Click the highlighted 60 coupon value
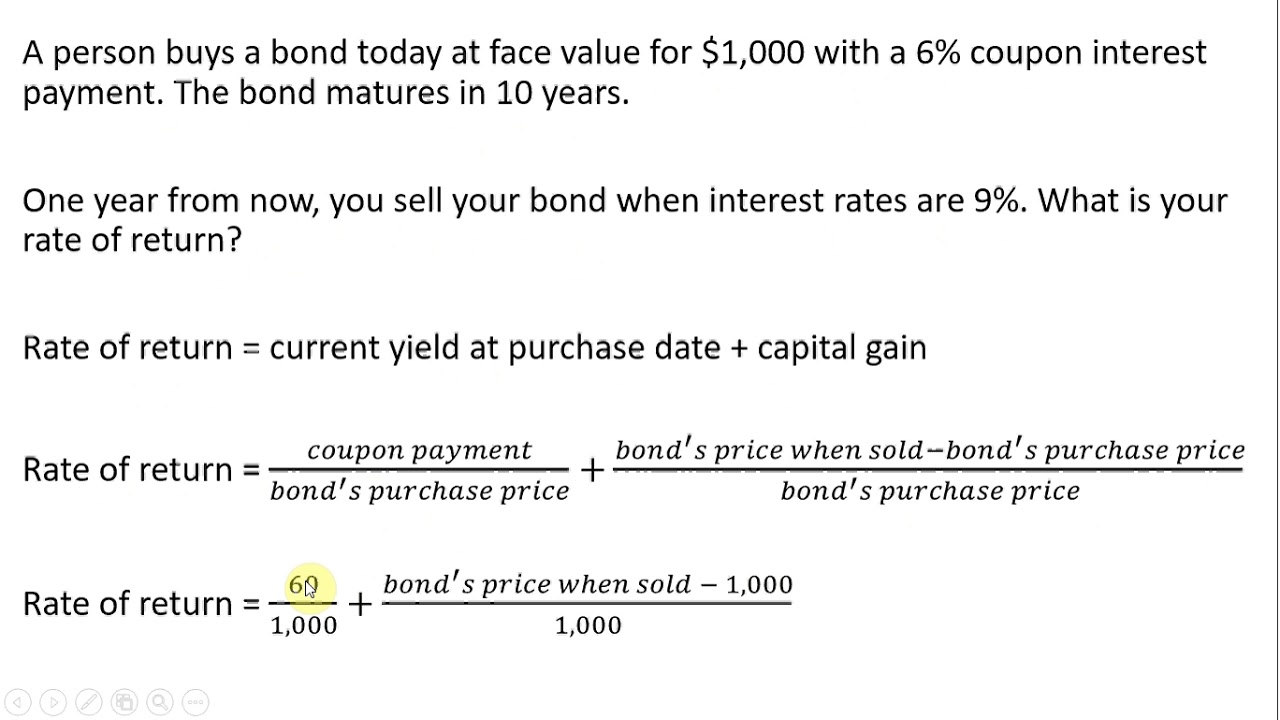 coord(303,585)
